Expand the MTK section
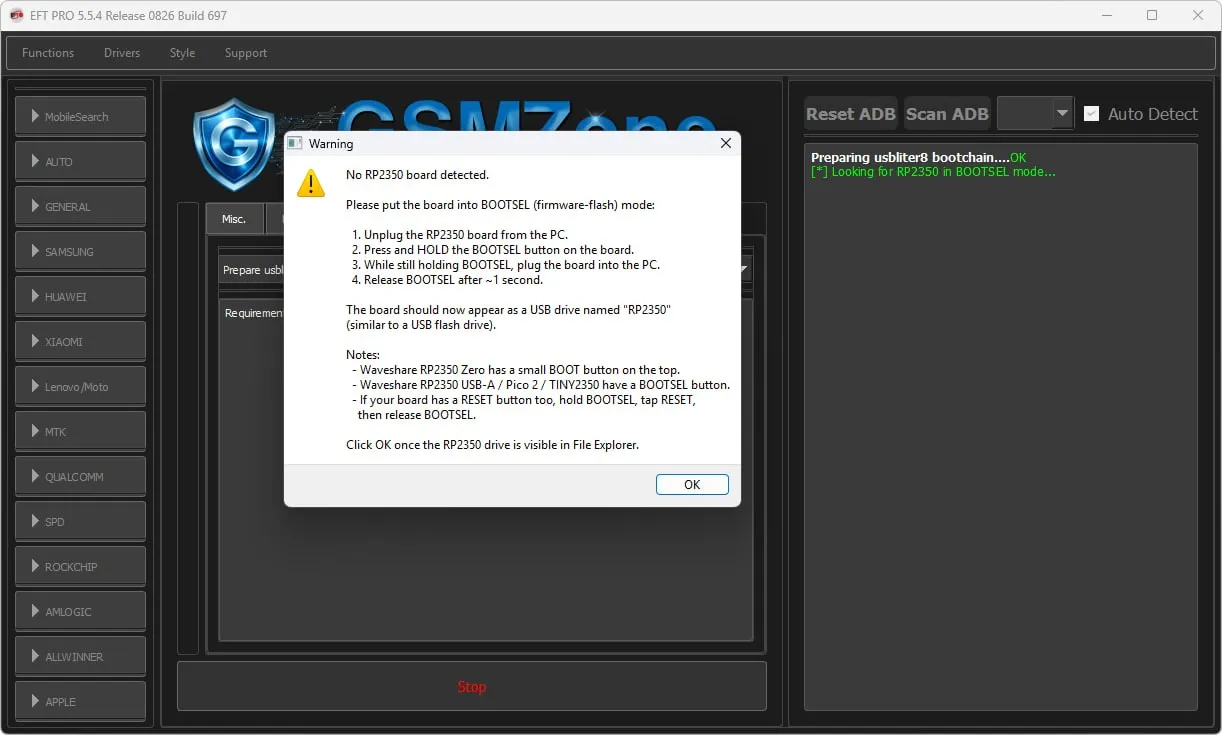The height and width of the screenshot is (735, 1222). click(x=80, y=431)
